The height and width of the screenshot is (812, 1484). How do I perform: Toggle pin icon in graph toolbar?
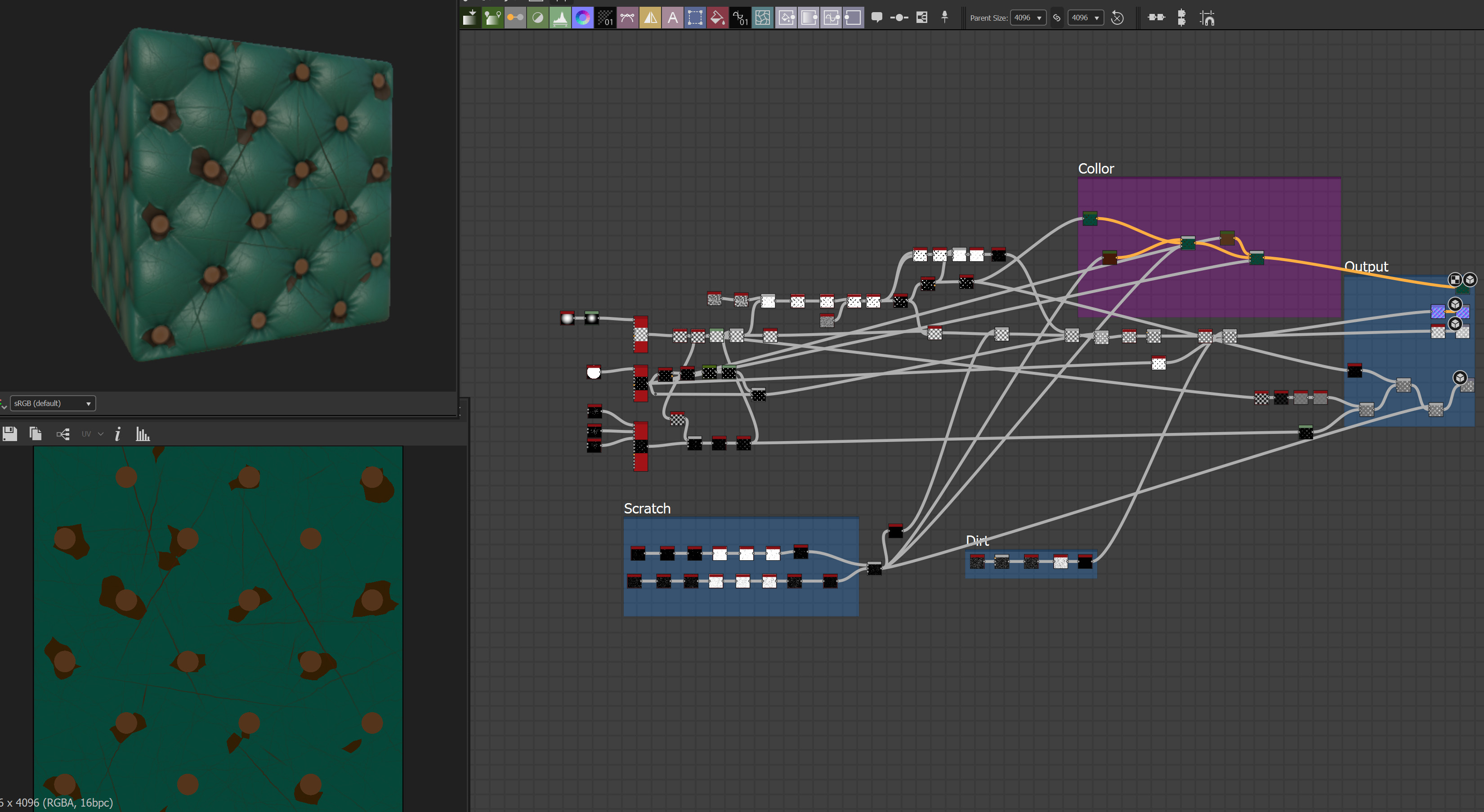(x=944, y=17)
